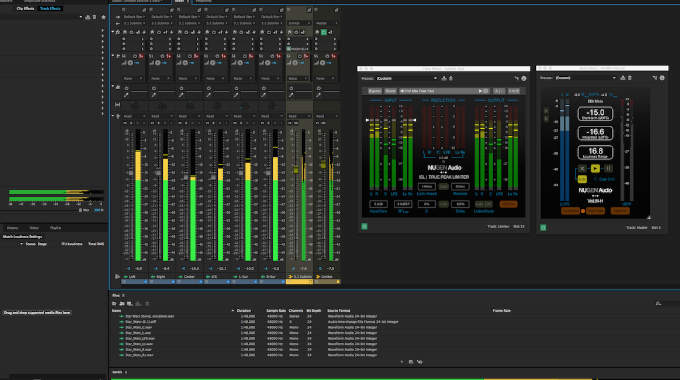Image resolution: width=680 pixels, height=380 pixels.
Task: Select the Levels panel tab
Action: click(x=117, y=372)
